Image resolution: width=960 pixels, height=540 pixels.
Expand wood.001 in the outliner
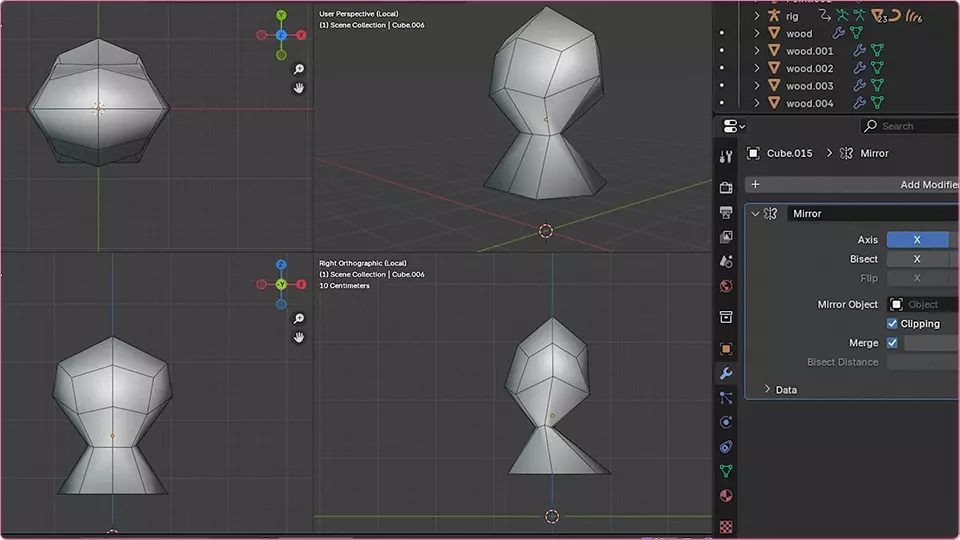(x=757, y=50)
